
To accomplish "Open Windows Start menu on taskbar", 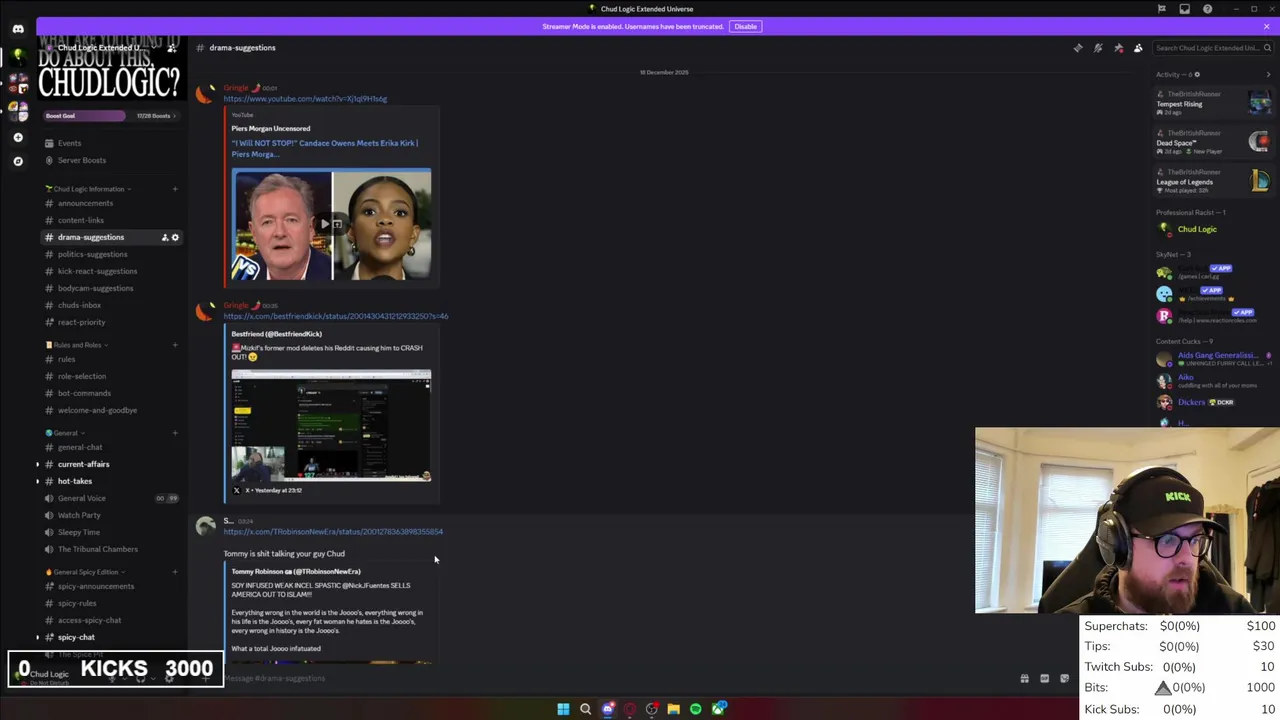I will pos(563,709).
